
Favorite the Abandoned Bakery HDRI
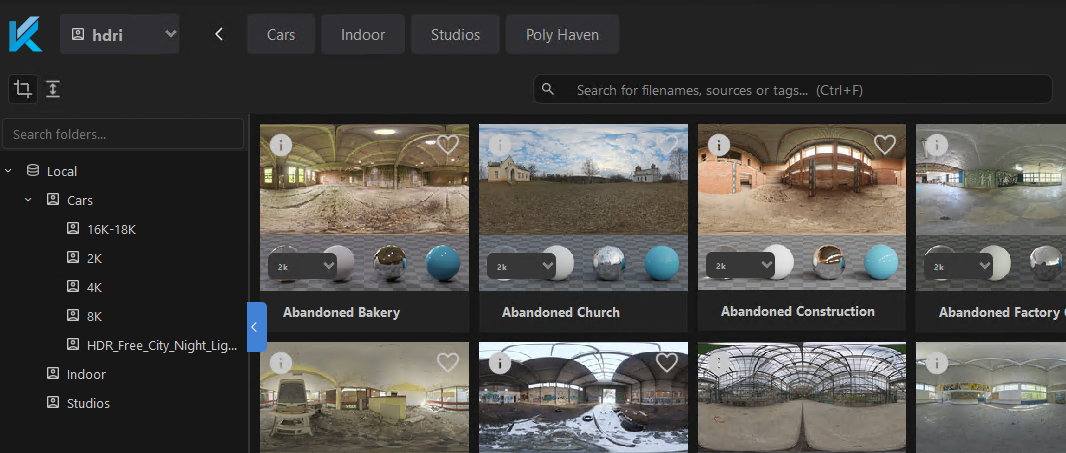coord(447,145)
